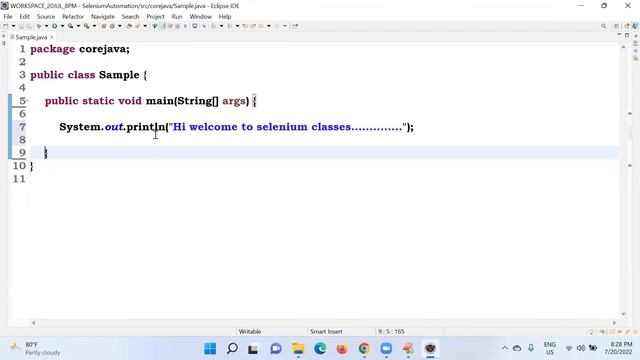
Task: Minimize the editor area
Action: [x=619, y=35]
